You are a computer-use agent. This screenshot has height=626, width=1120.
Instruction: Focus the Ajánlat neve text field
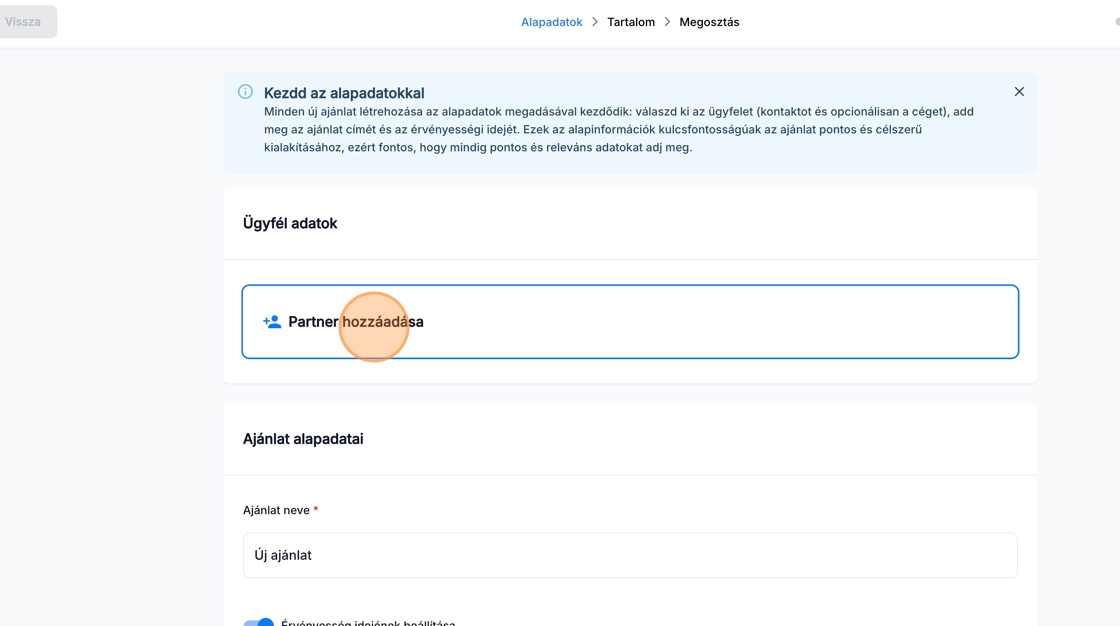tap(630, 555)
